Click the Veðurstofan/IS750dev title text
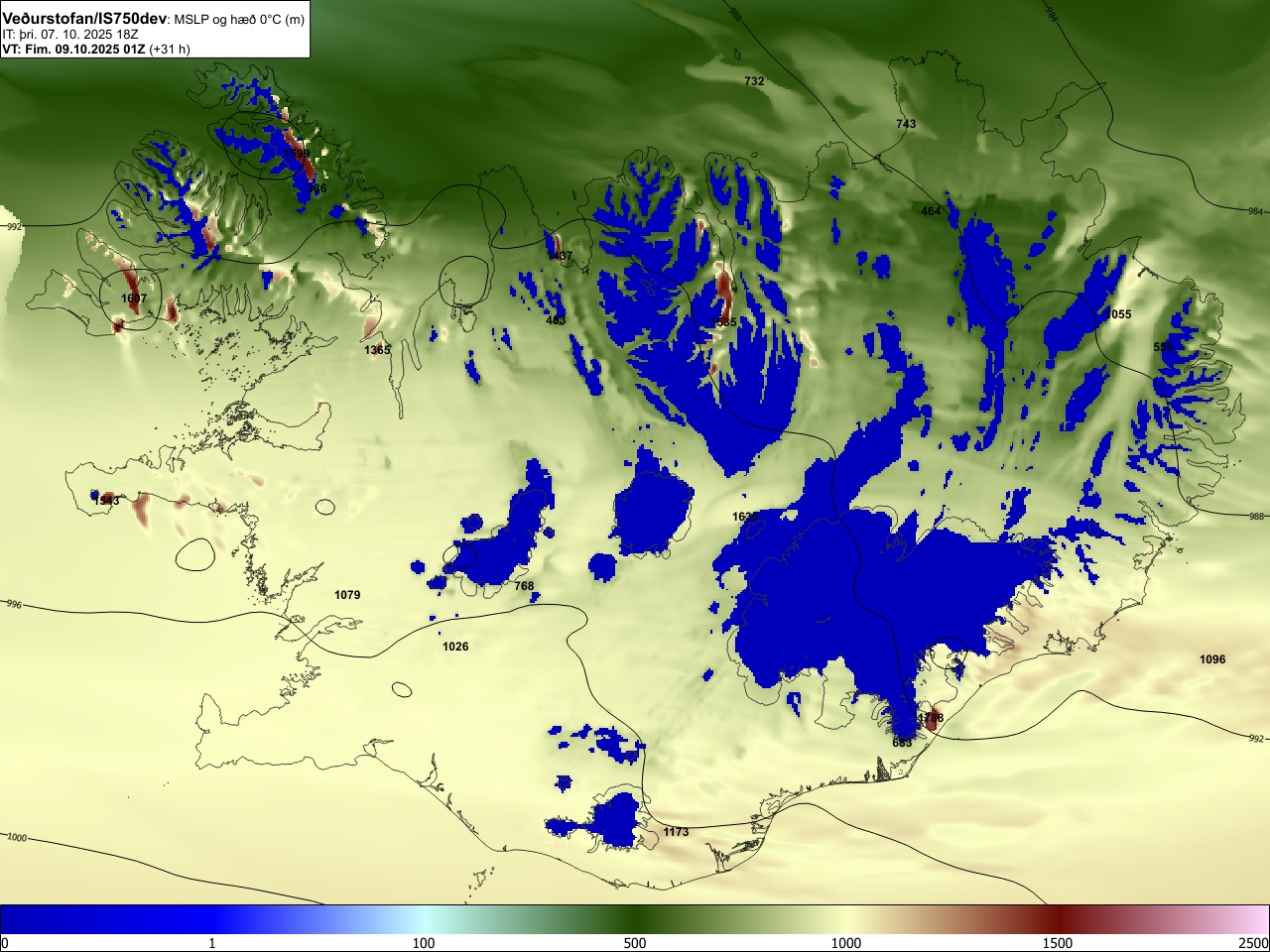1270x952 pixels. 84,19
